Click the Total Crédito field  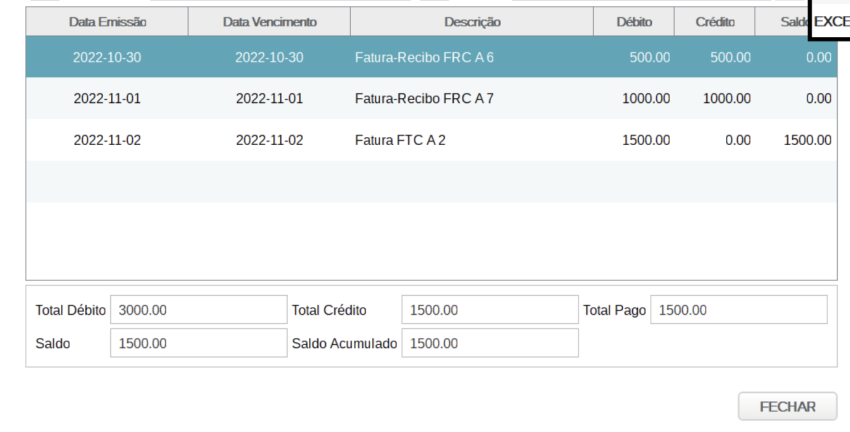(489, 310)
